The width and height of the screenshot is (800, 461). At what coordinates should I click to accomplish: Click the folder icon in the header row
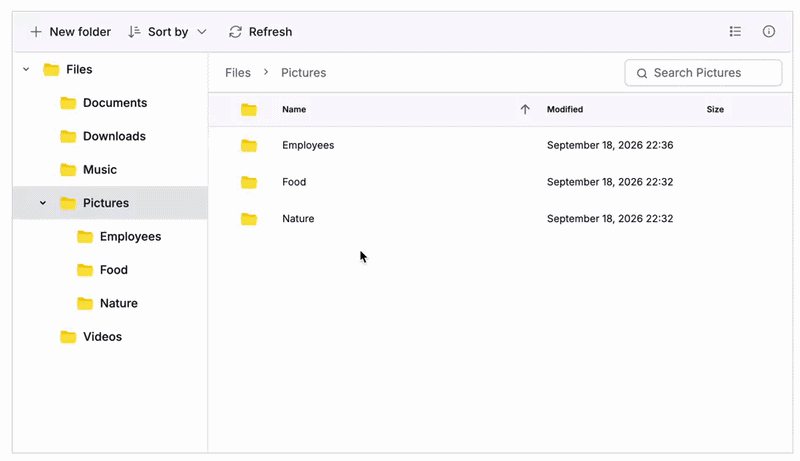click(249, 110)
